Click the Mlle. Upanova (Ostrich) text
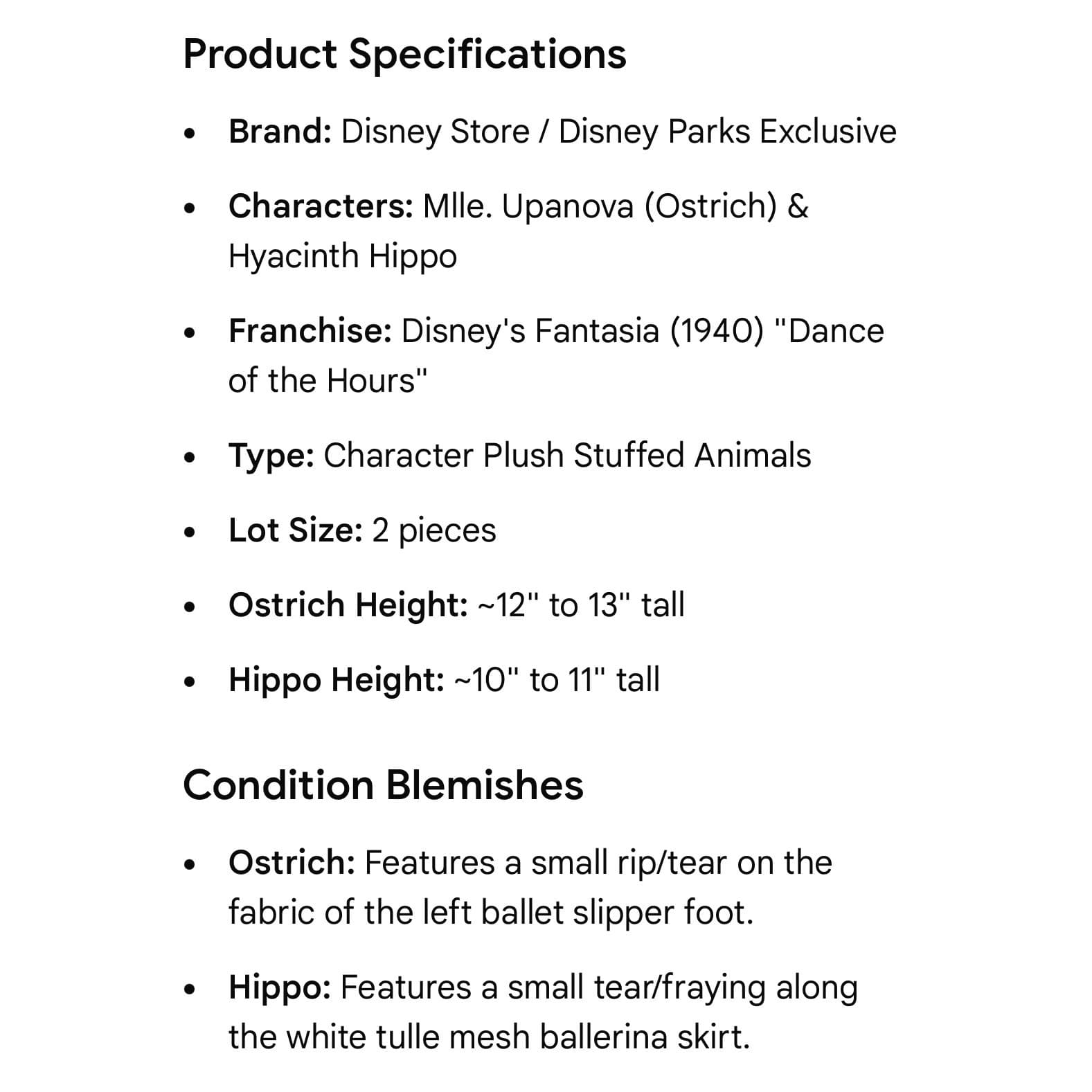This screenshot has width=1092, height=1092. pyautogui.click(x=600, y=206)
